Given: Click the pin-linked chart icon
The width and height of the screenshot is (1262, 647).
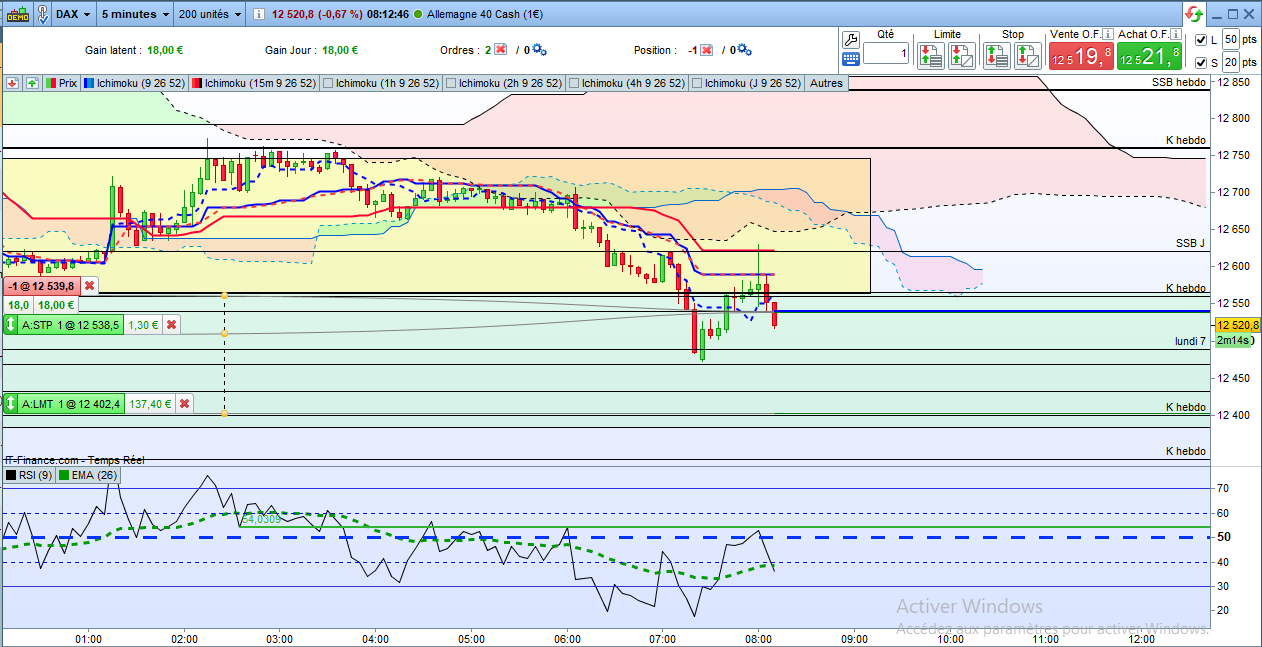Looking at the screenshot, I should click(43, 14).
